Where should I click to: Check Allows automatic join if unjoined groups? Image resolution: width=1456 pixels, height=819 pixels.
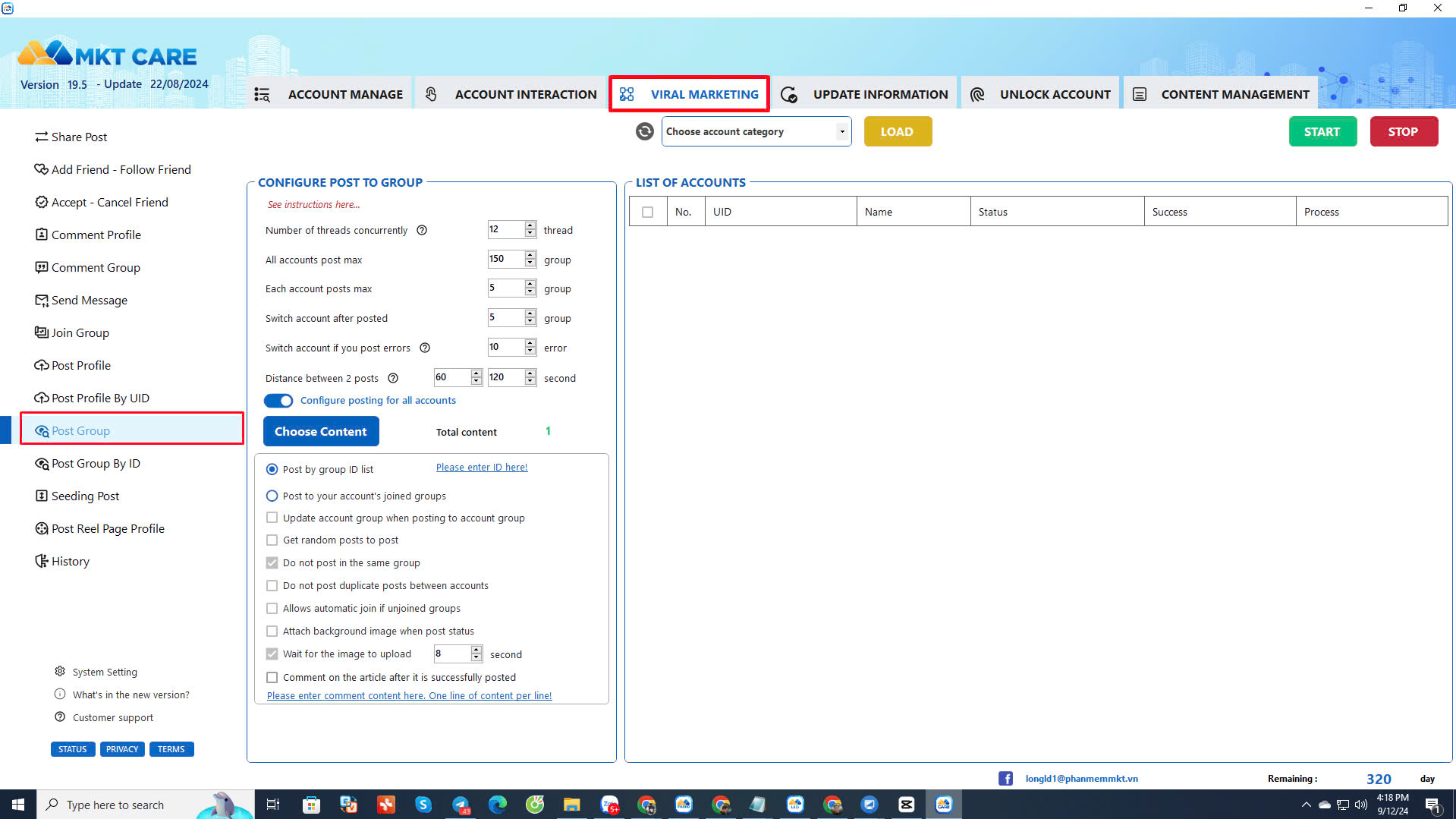coord(272,608)
